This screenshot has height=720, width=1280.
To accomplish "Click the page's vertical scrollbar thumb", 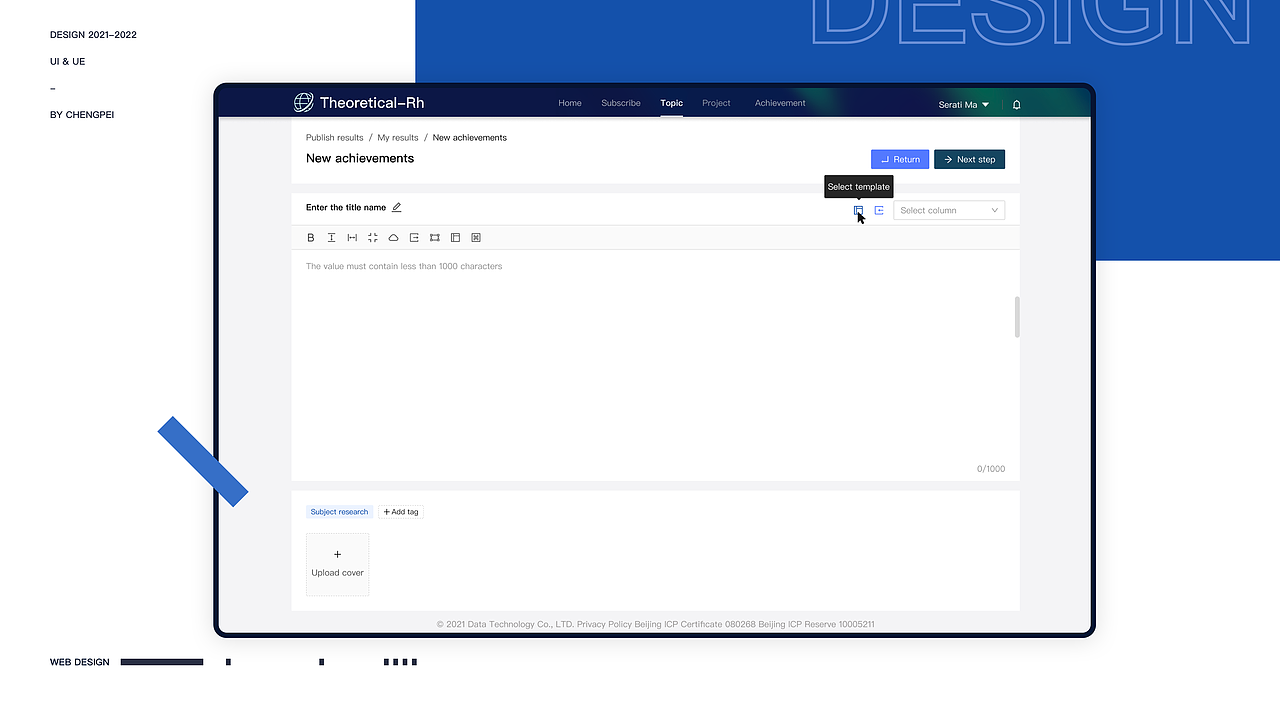I will pos(1017,316).
